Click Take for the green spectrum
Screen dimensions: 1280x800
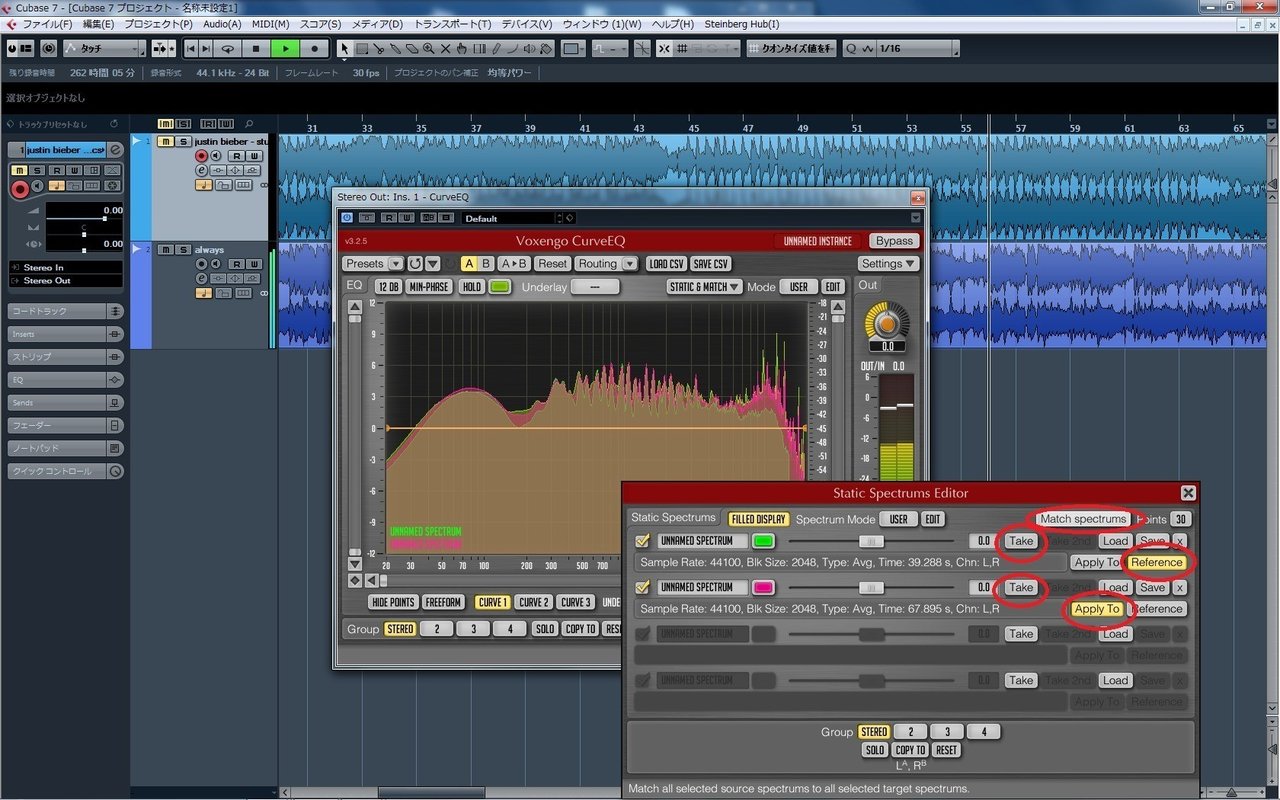tap(1020, 541)
